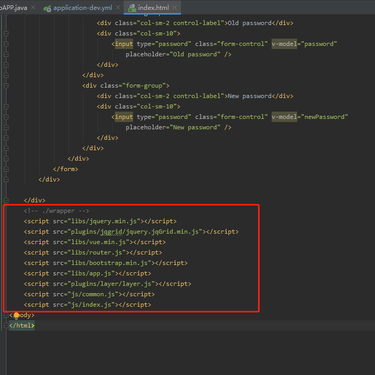Place cursor on closing form tag
Image resolution: width=375 pixels, height=375 pixels.
coord(65,169)
